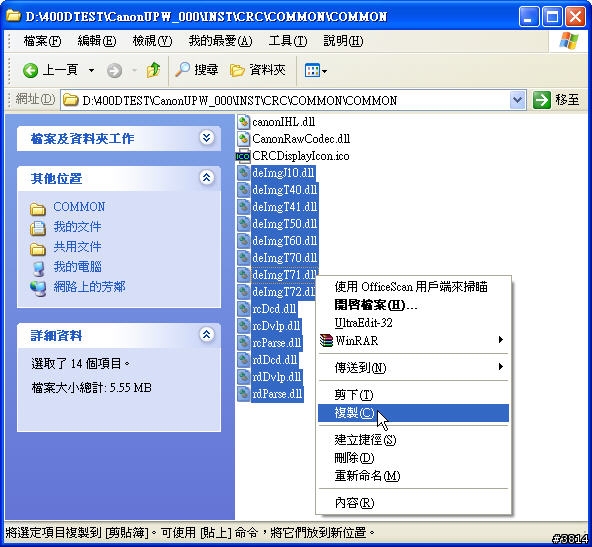Select file name deImgT70.dll
592x547 pixels.
(285, 258)
